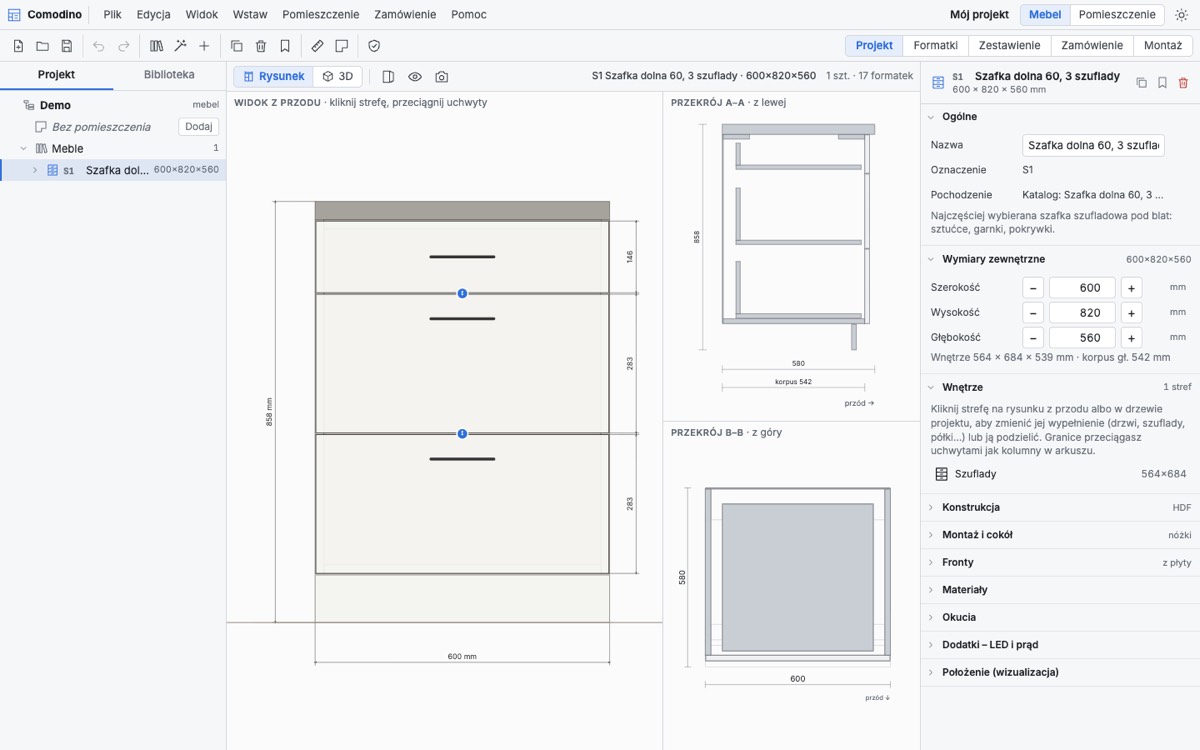Switch the view to 3D mode
This screenshot has width=1200, height=750.
coord(337,77)
